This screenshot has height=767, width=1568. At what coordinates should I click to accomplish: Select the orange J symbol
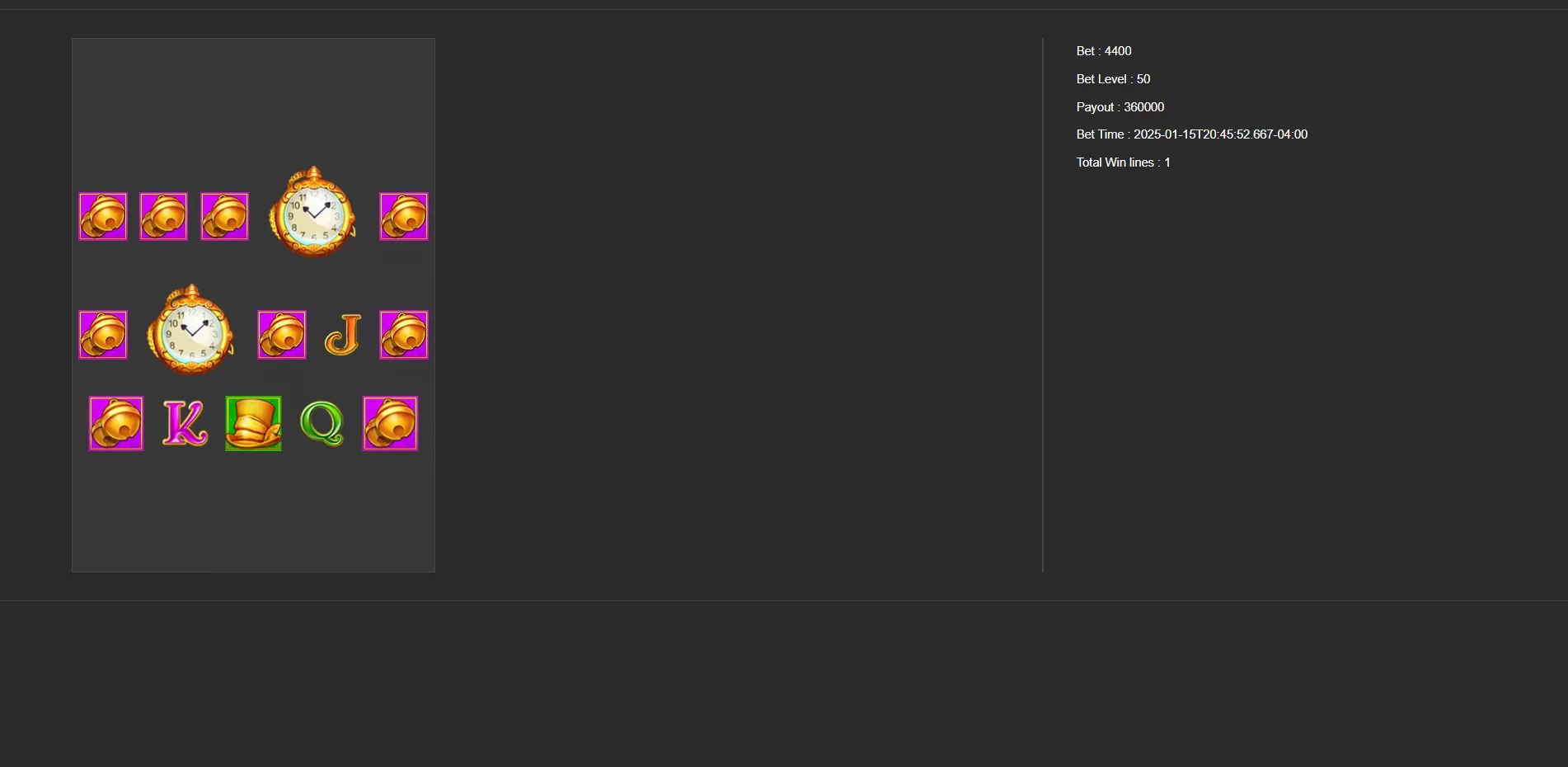point(343,335)
